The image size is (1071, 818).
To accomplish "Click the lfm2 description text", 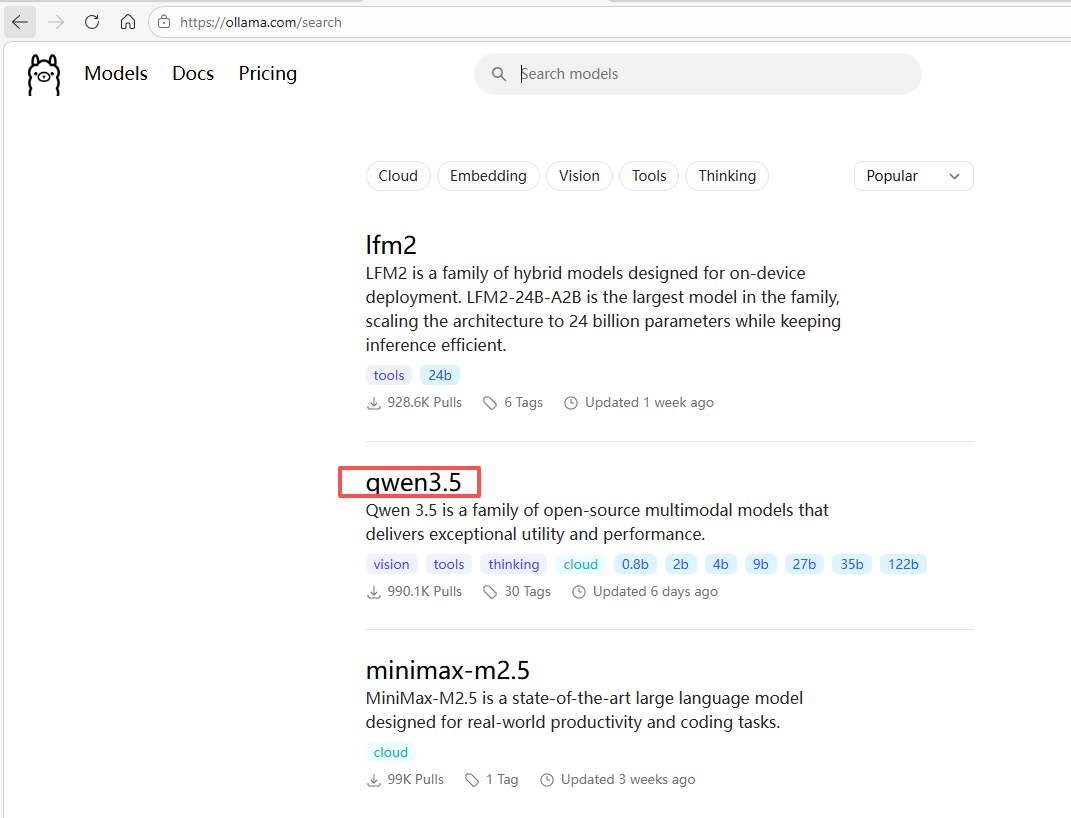I will [603, 309].
